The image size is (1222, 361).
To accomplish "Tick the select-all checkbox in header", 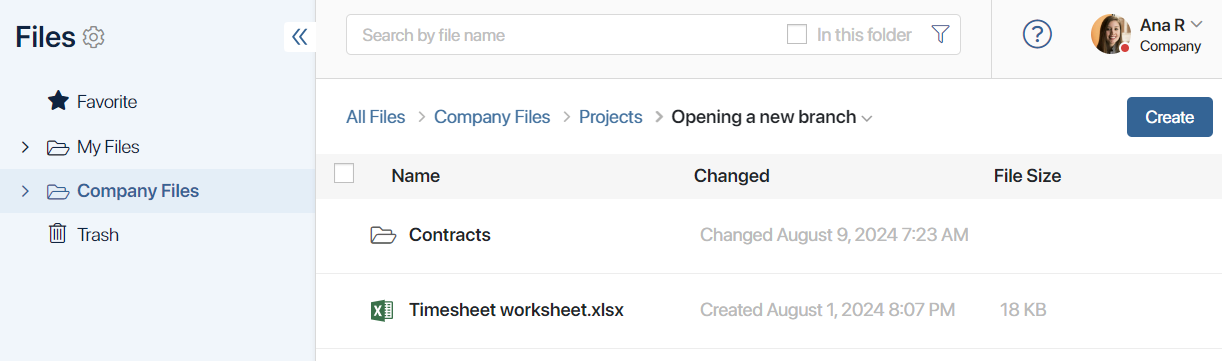I will pyautogui.click(x=344, y=173).
